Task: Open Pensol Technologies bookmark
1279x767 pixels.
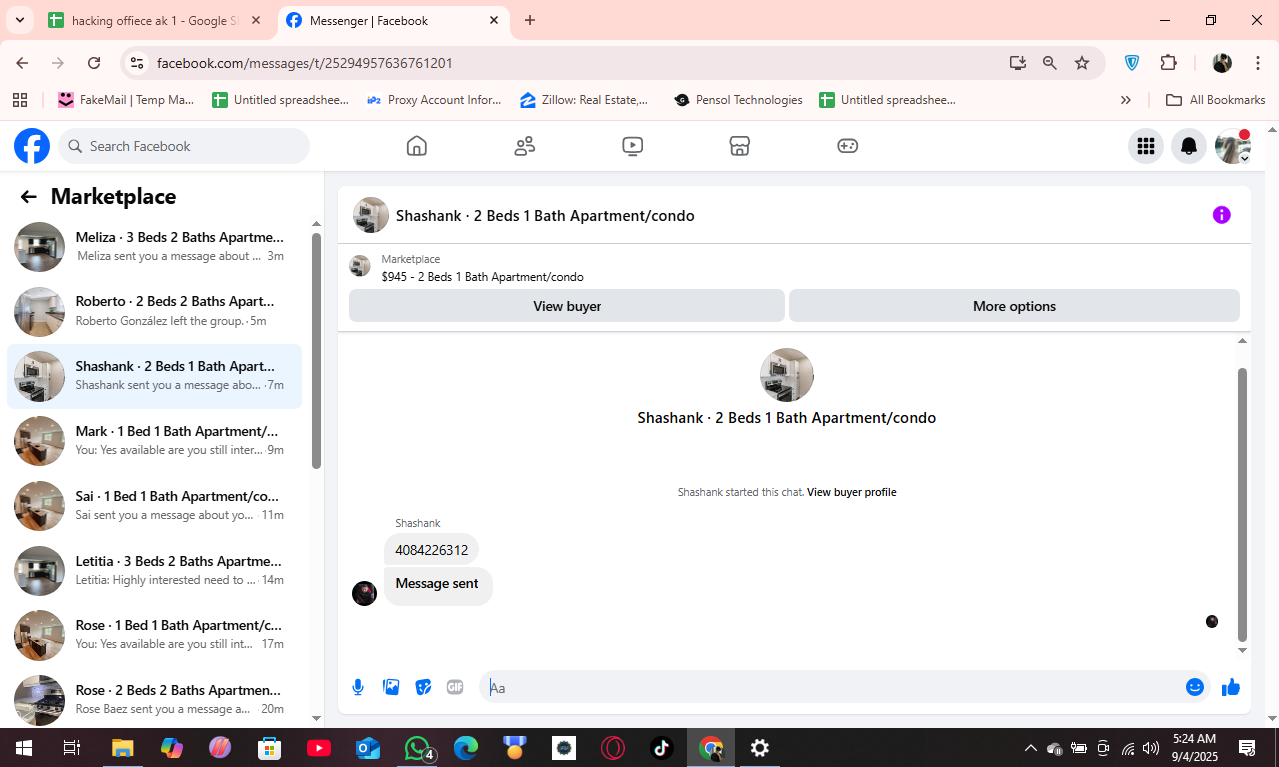Action: (738, 100)
